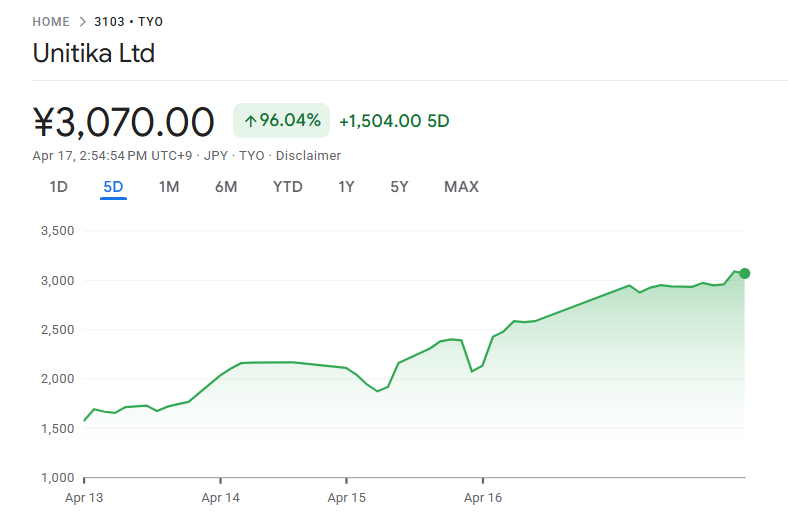The image size is (788, 512).
Task: Click the ¥3,070.00 share price
Action: 124,122
